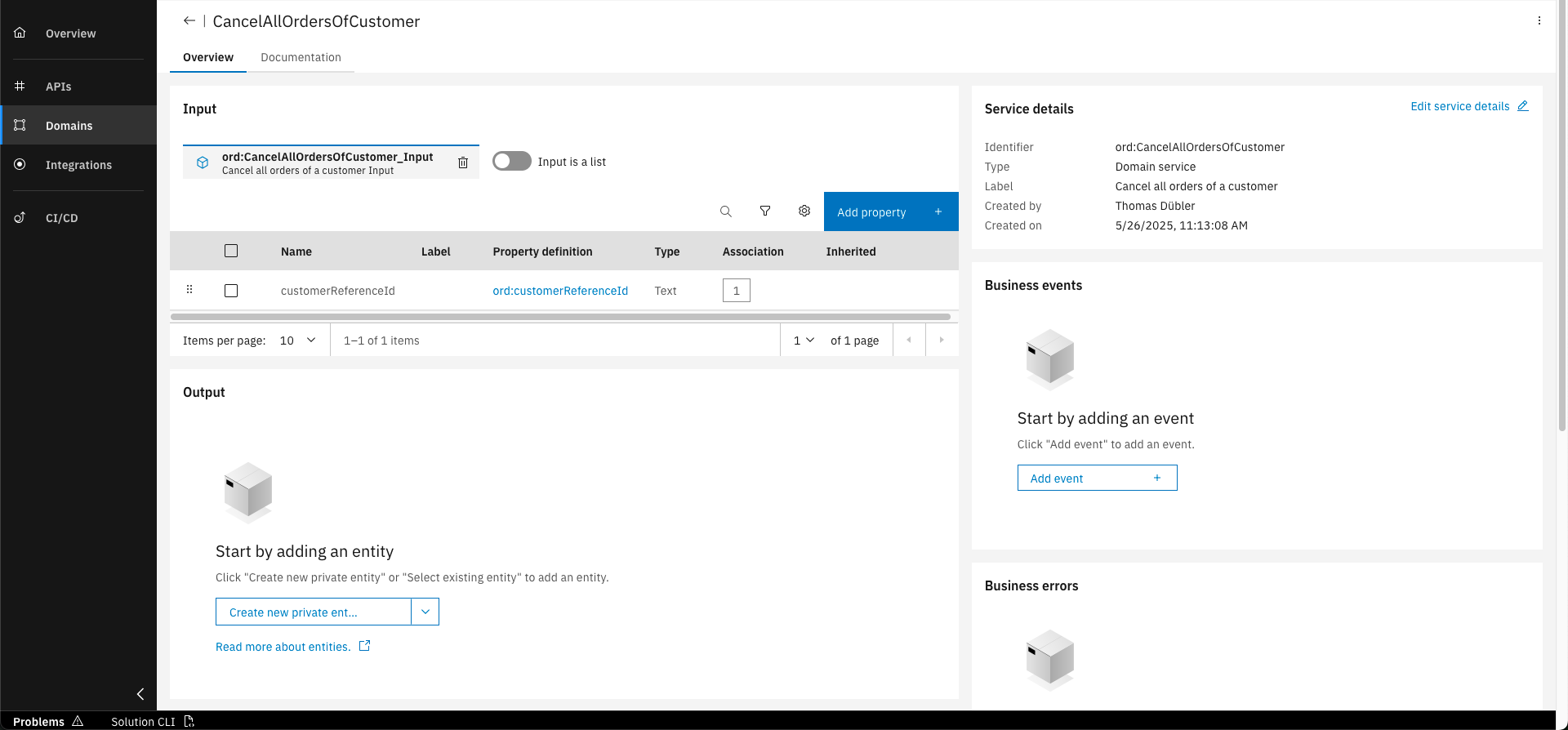The image size is (1568, 730).
Task: Go to previous page of properties
Action: tap(909, 340)
